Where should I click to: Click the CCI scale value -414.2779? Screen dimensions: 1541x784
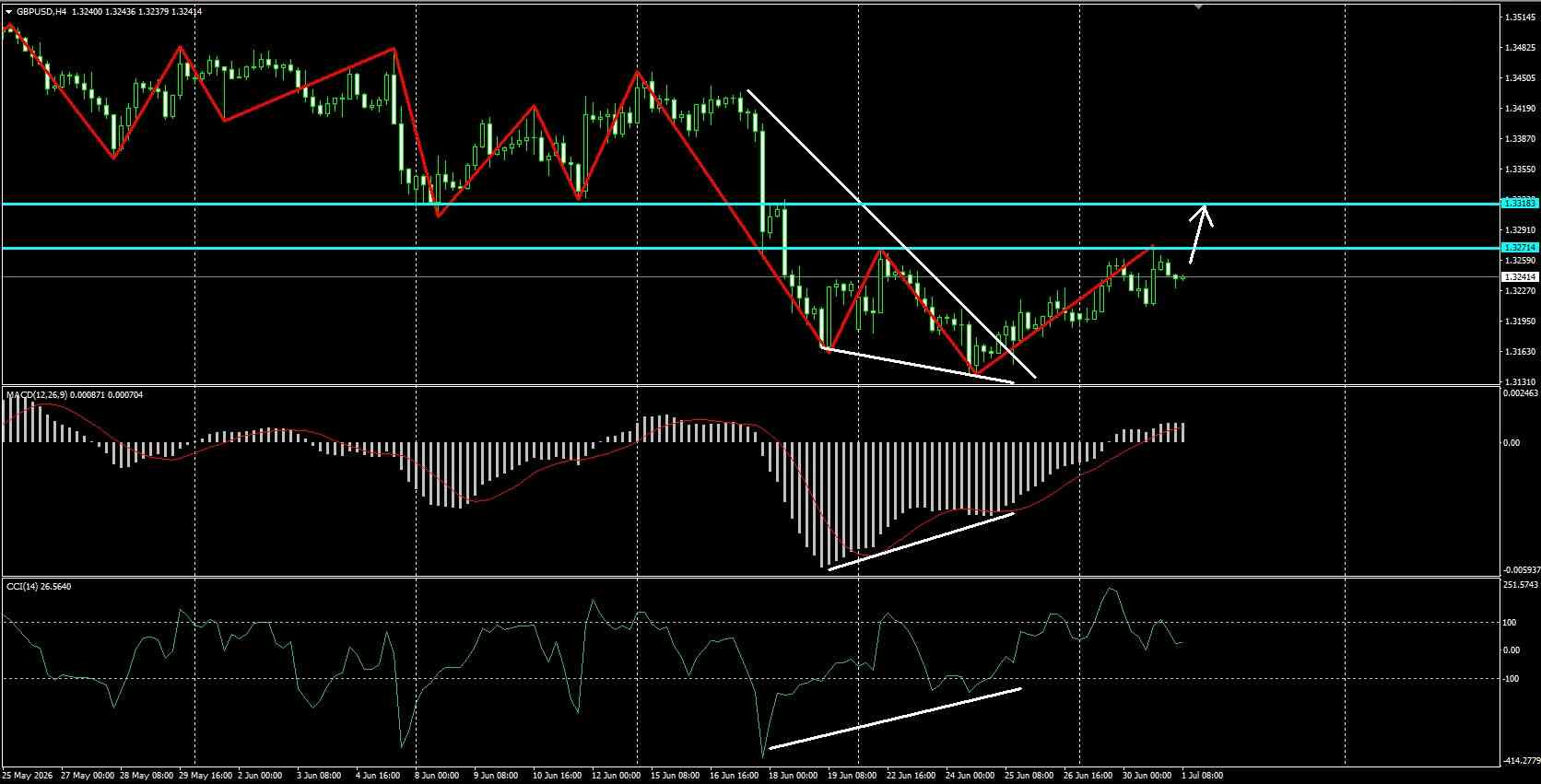click(x=1521, y=761)
